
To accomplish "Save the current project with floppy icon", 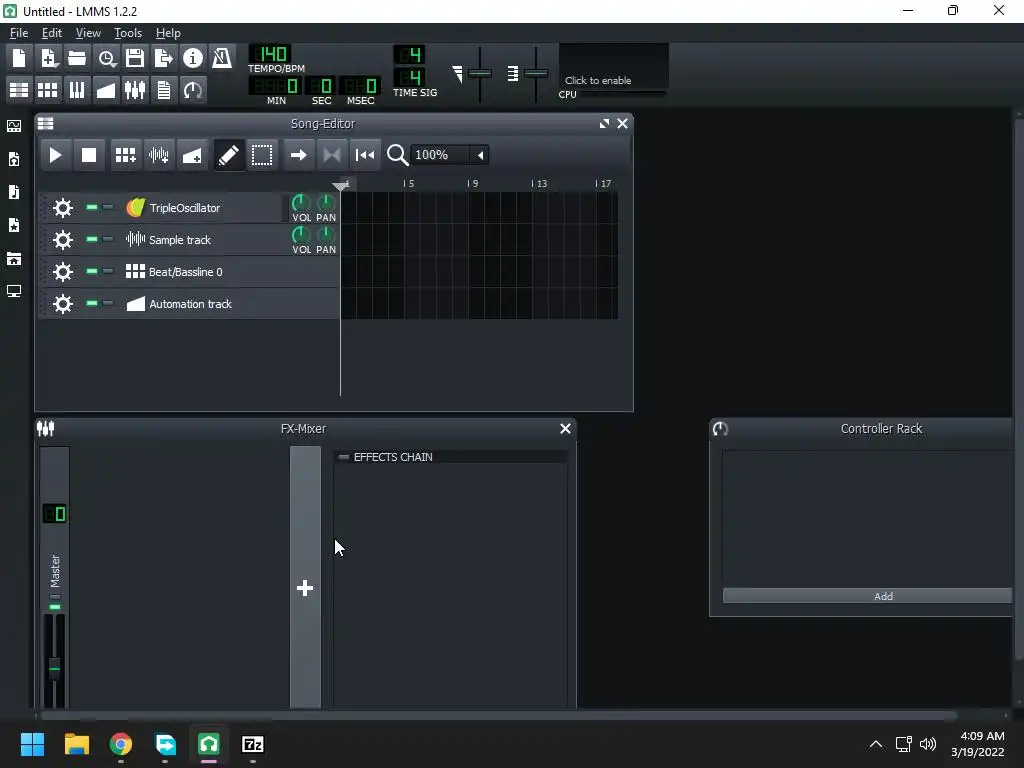I will (135, 58).
